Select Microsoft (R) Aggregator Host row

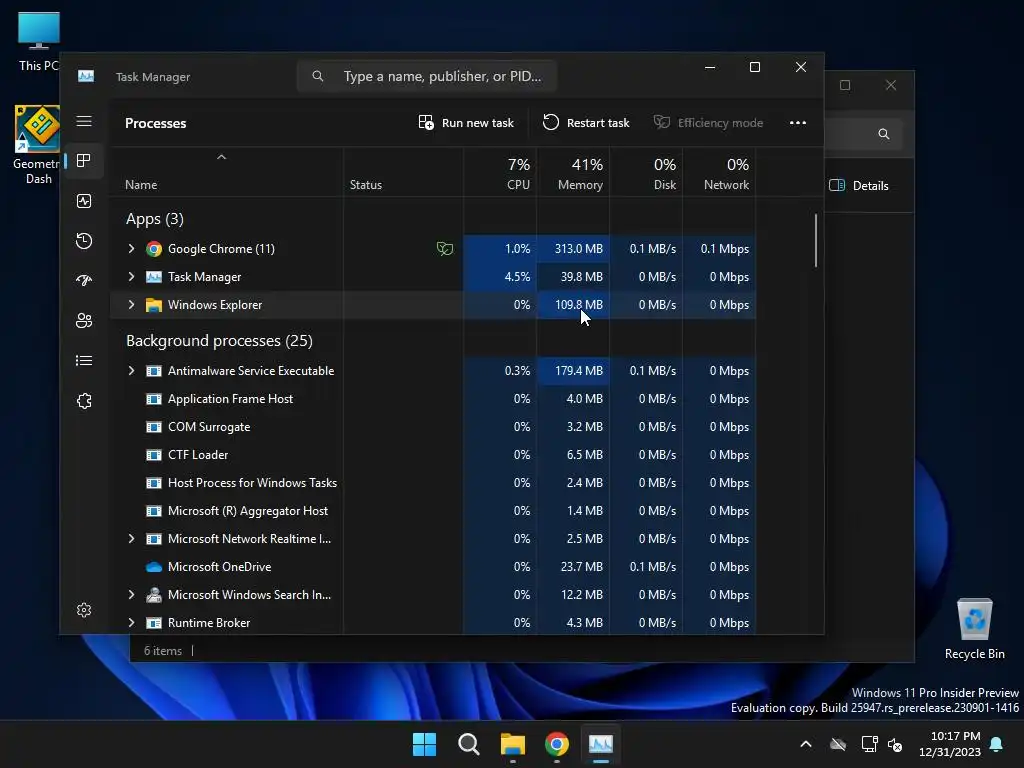pos(432,511)
